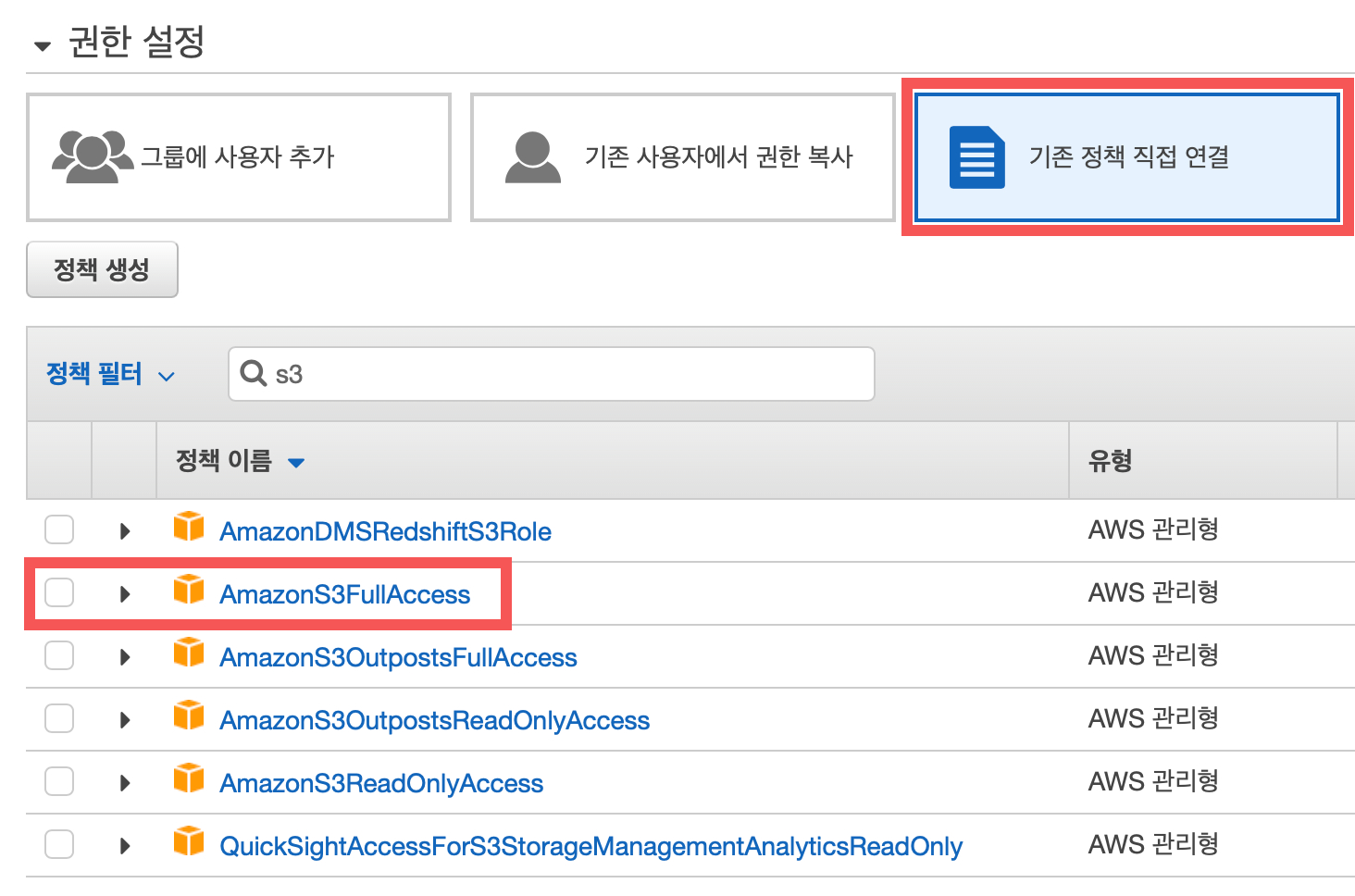Check the AmazonS3FullAccess checkbox
1355x896 pixels.
tap(59, 592)
